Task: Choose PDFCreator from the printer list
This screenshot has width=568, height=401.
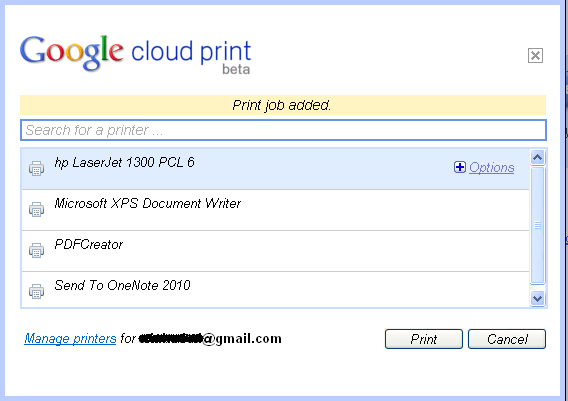Action: point(275,251)
